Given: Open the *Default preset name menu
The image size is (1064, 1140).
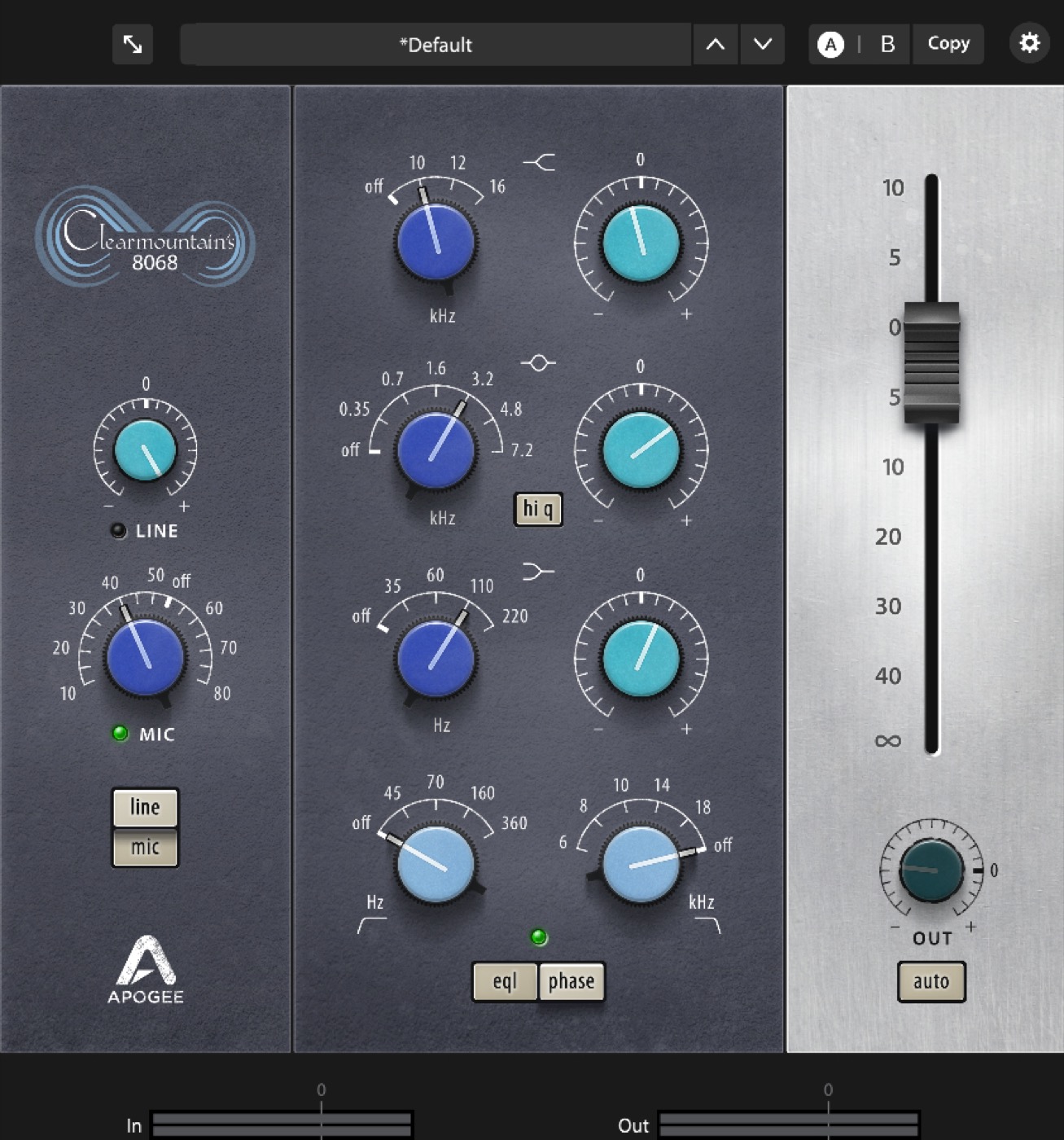Looking at the screenshot, I should point(436,44).
